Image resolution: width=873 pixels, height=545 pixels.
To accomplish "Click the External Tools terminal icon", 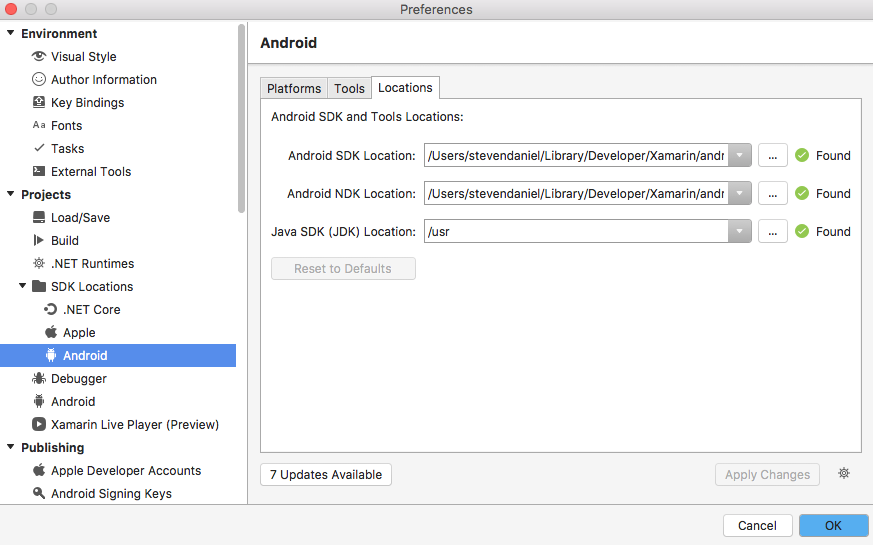I will (x=38, y=171).
